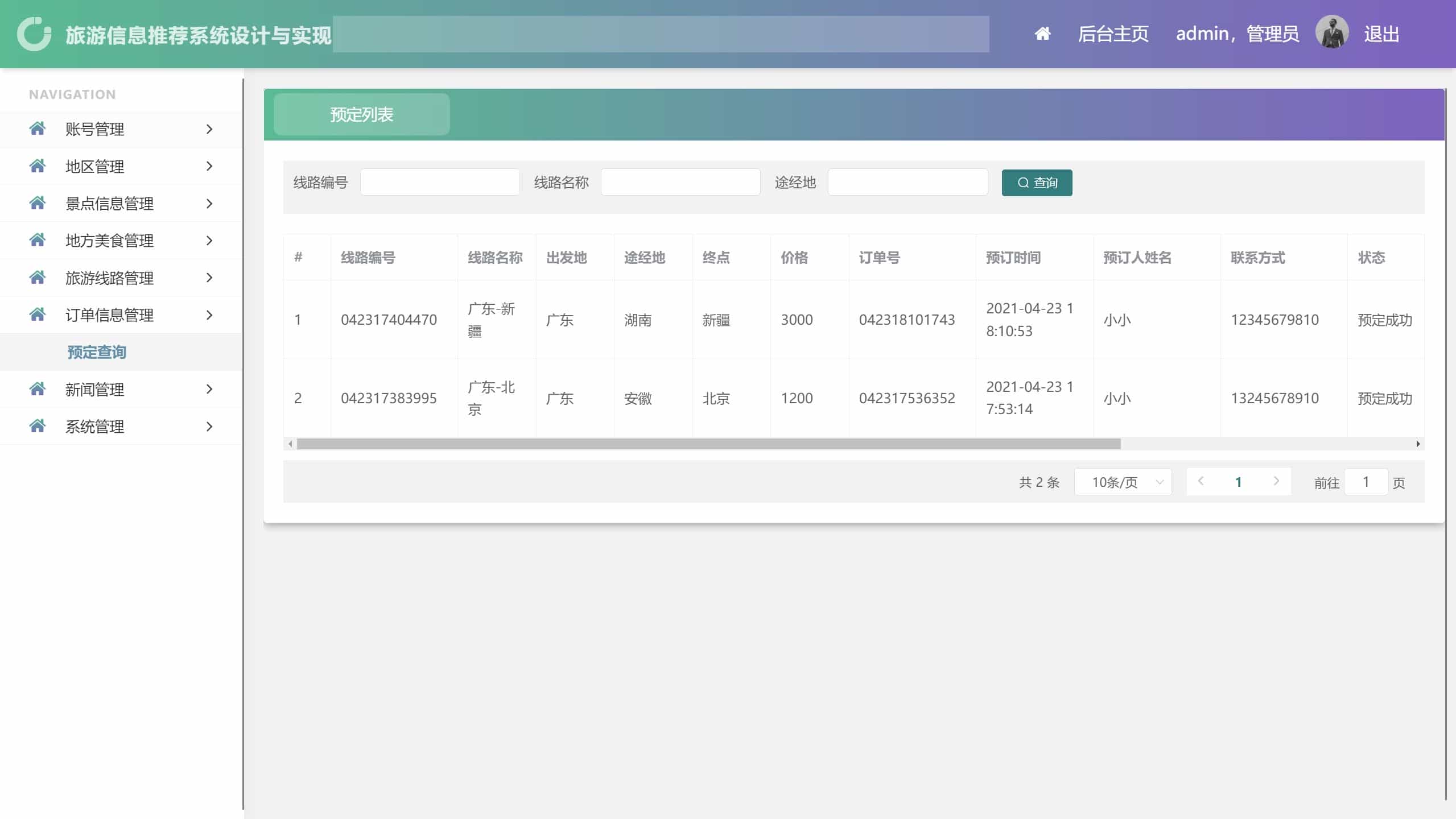This screenshot has width=1456, height=819.
Task: Click route number 042317404470
Action: click(389, 320)
